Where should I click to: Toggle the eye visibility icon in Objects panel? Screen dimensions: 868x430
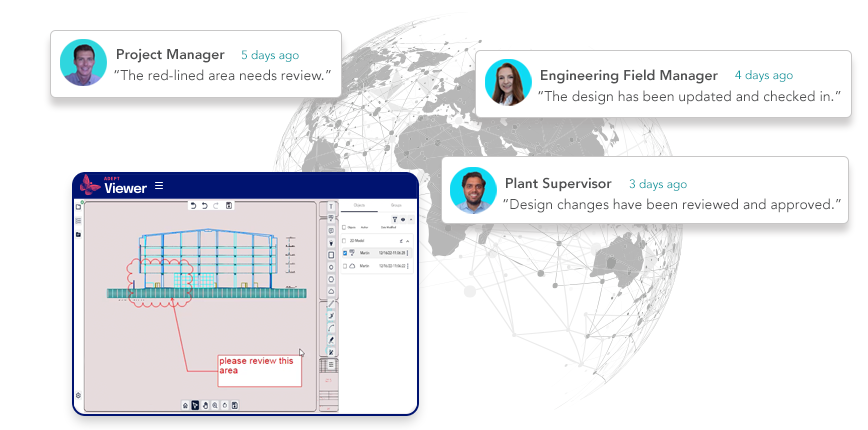point(402,218)
